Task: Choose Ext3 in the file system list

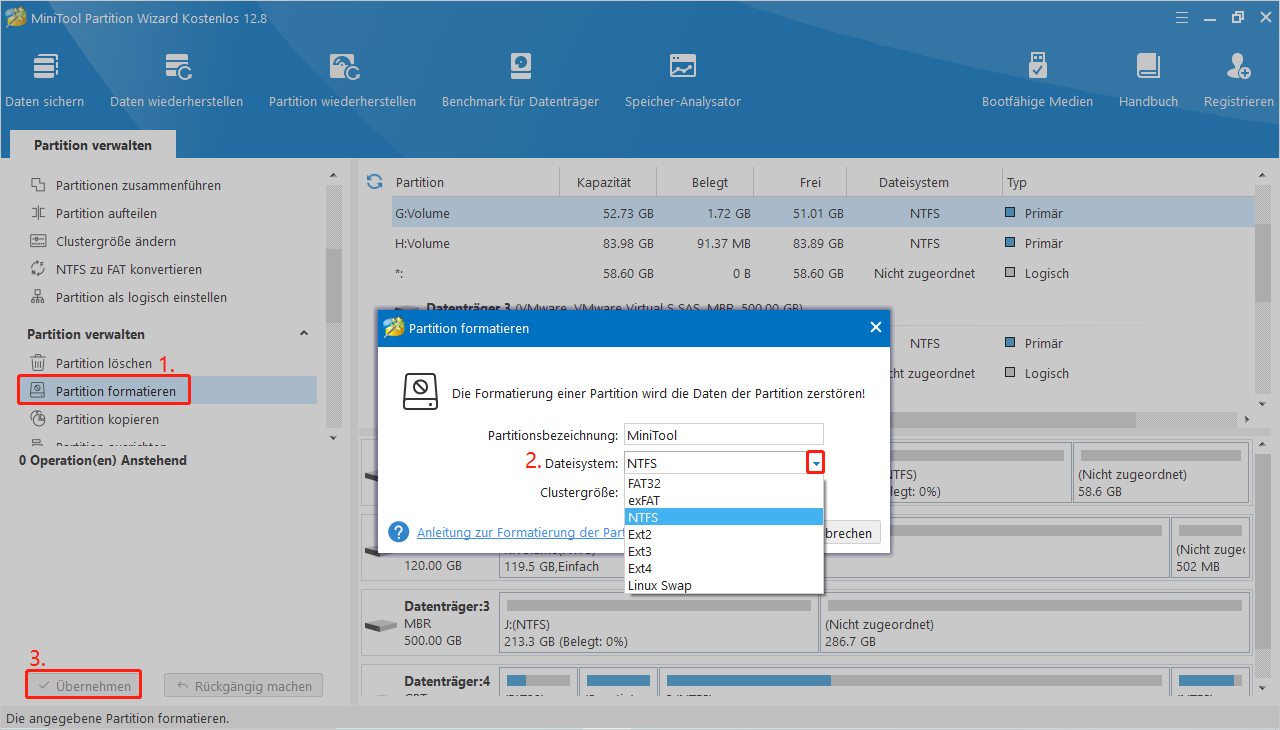Action: [x=724, y=551]
